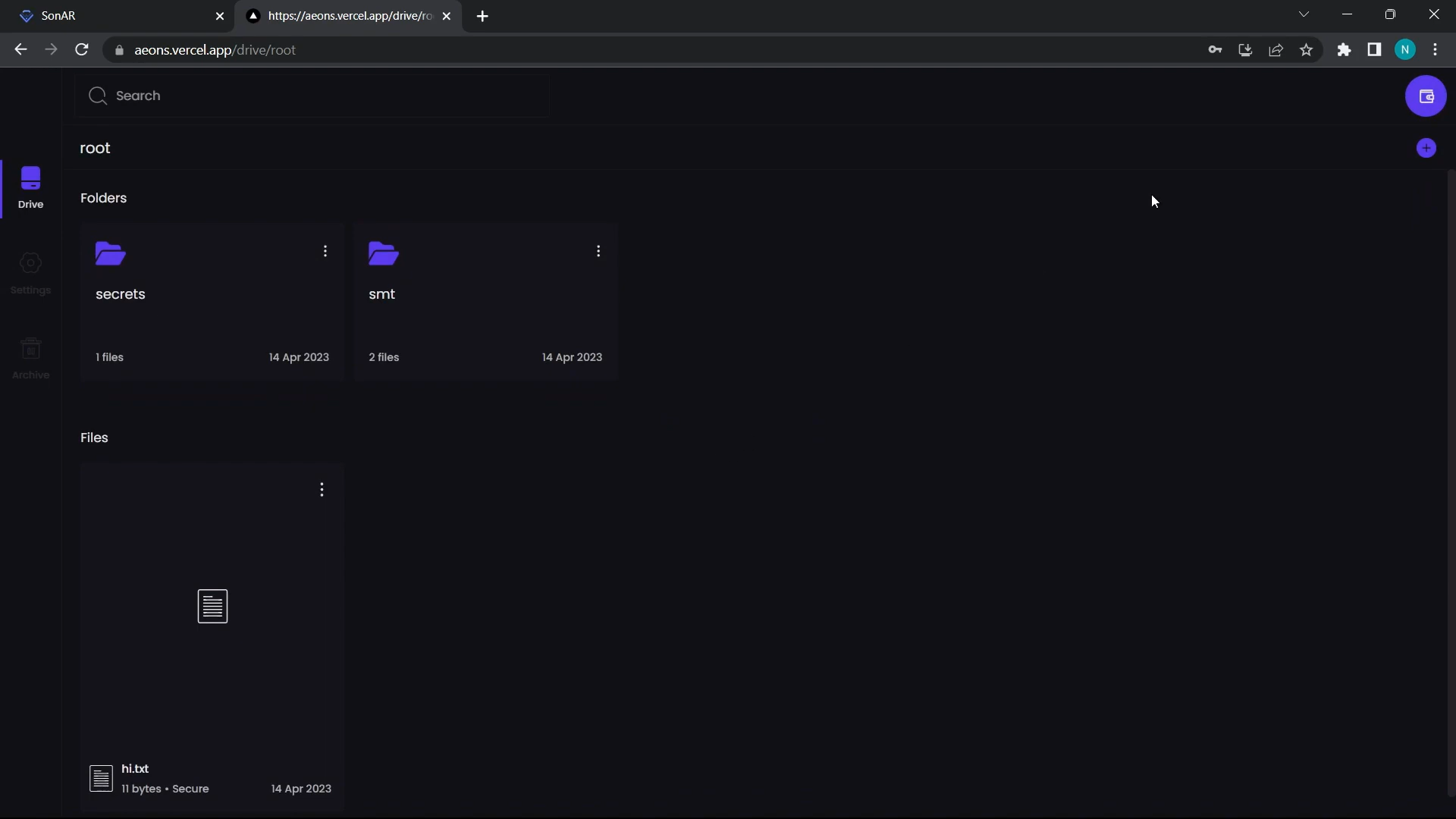Open options menu on the secrets folder
The width and height of the screenshot is (1456, 819).
click(x=325, y=250)
